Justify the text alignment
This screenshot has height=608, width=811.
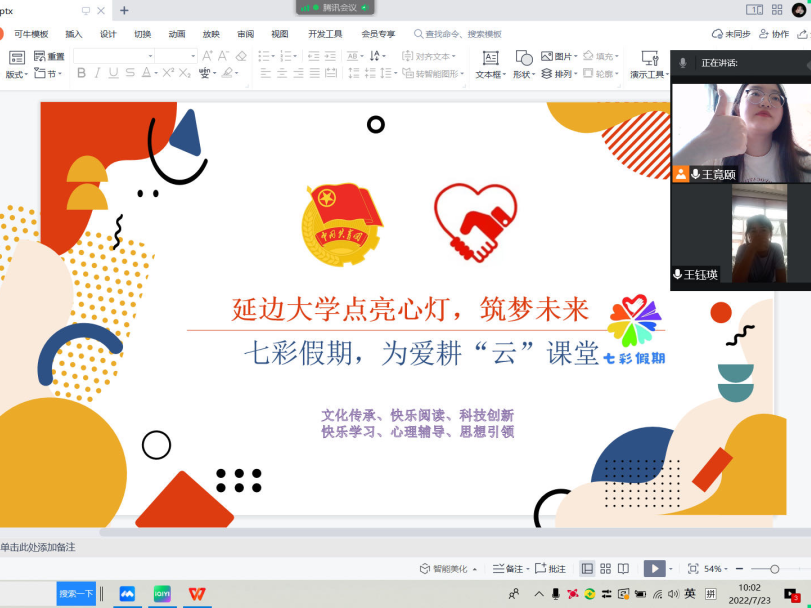point(314,73)
